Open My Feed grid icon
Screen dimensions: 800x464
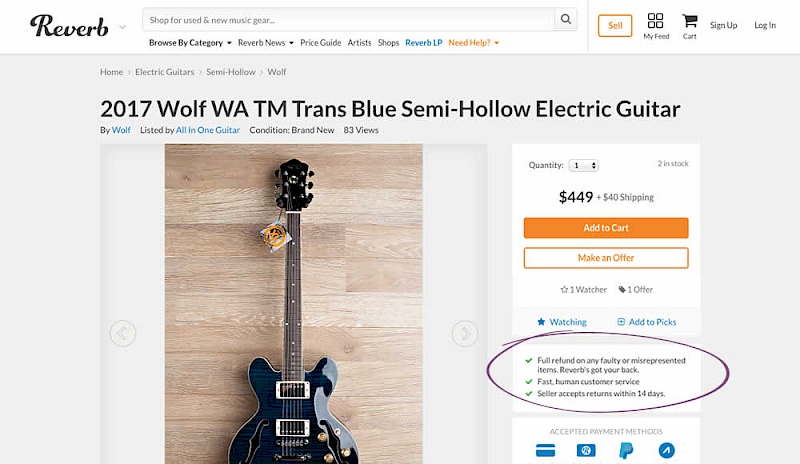click(656, 21)
